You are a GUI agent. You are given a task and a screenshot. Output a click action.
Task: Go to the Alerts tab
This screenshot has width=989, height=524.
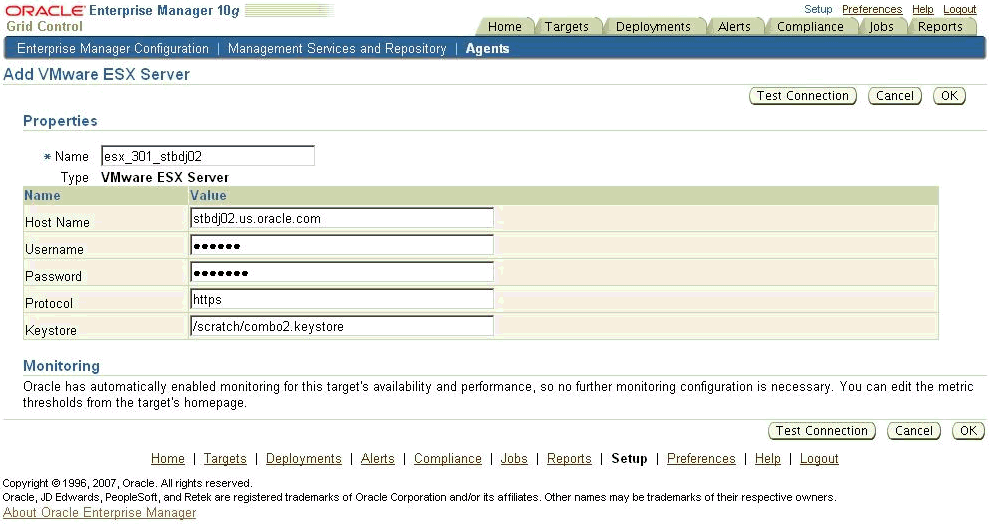pos(734,26)
